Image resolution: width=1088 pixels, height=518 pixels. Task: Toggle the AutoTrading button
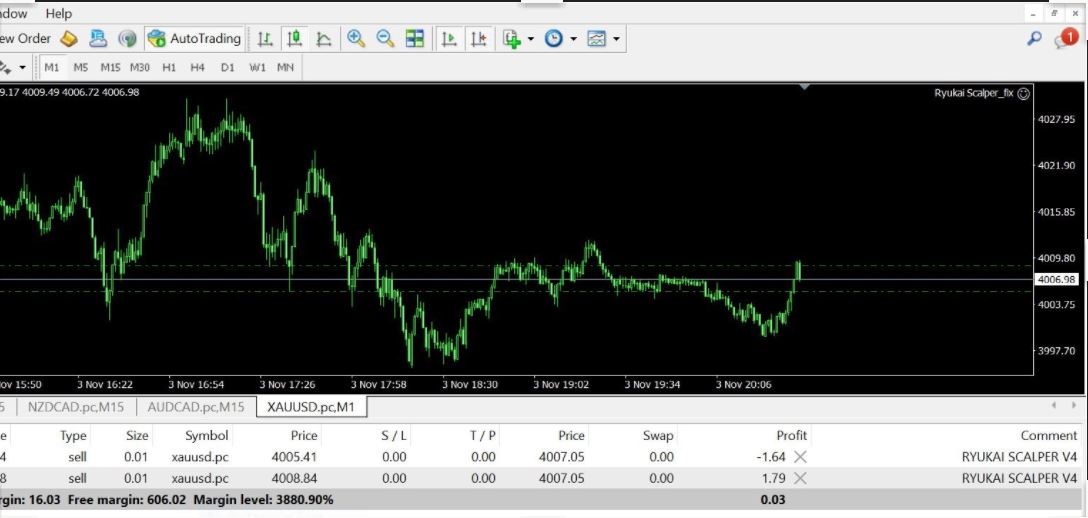coord(194,39)
